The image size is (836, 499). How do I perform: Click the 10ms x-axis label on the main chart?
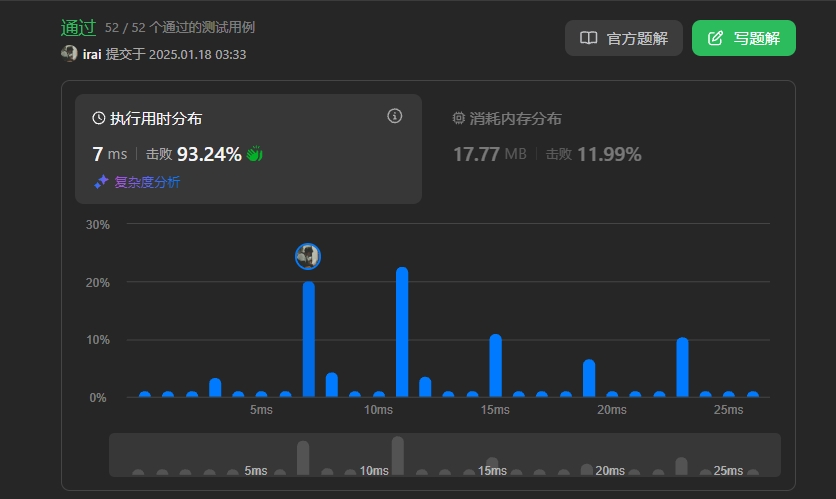pyautogui.click(x=379, y=410)
